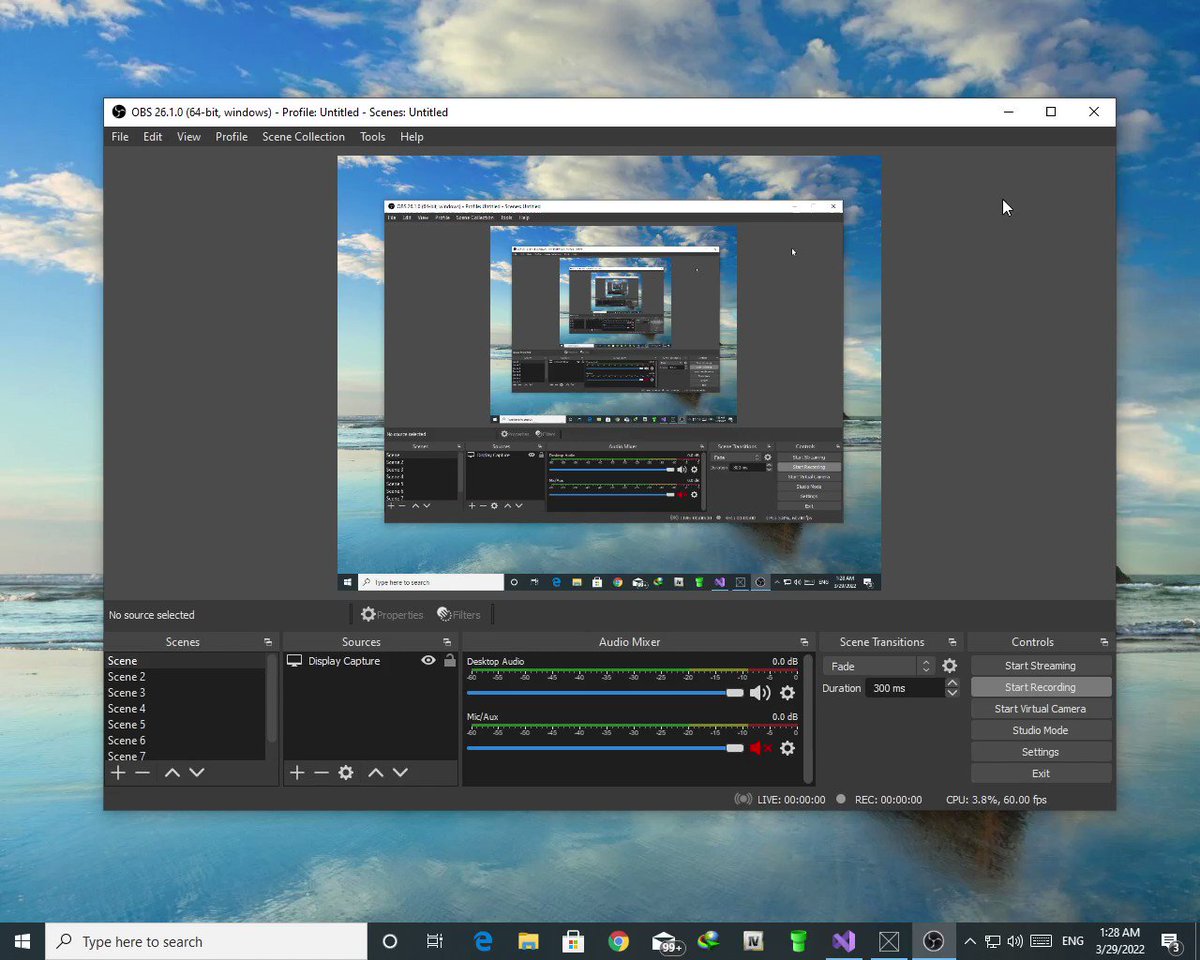Open the Edit menu
1200x960 pixels.
click(x=152, y=137)
